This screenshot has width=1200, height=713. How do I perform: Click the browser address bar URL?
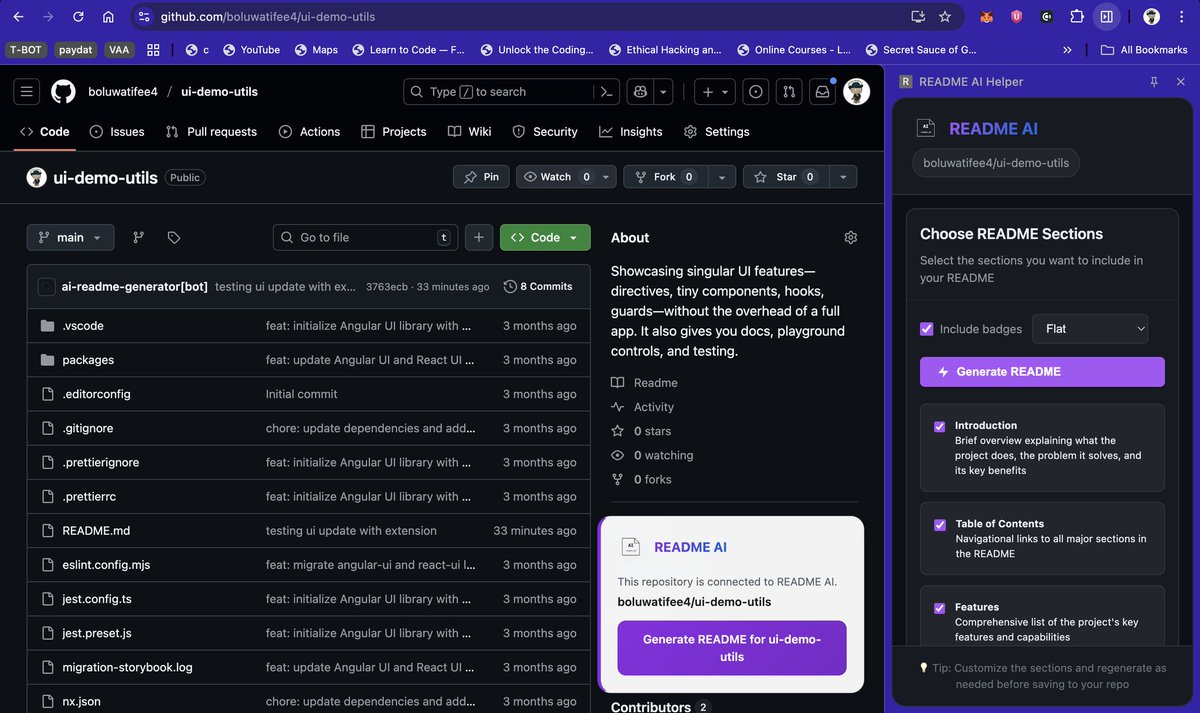click(x=266, y=16)
